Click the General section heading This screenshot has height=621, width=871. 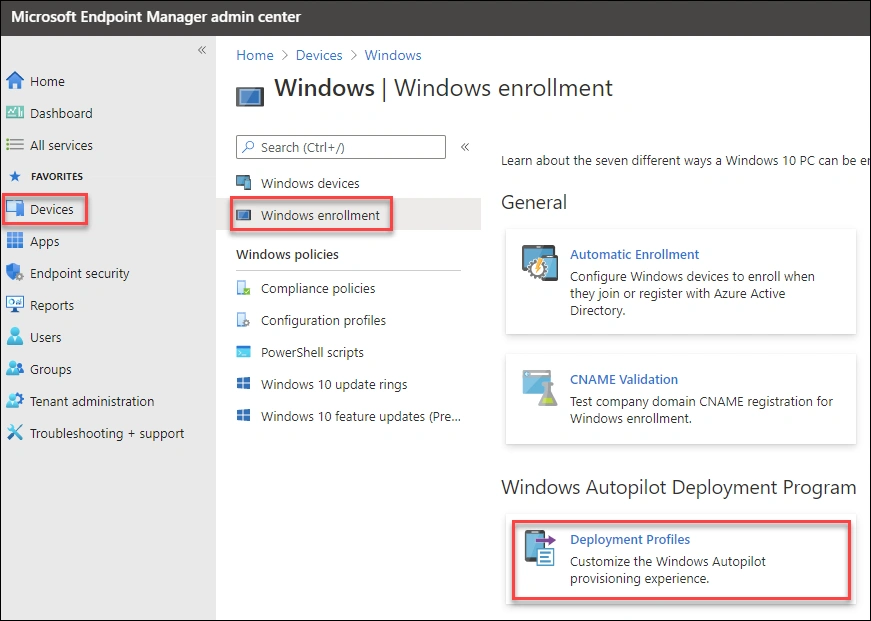pyautogui.click(x=534, y=202)
